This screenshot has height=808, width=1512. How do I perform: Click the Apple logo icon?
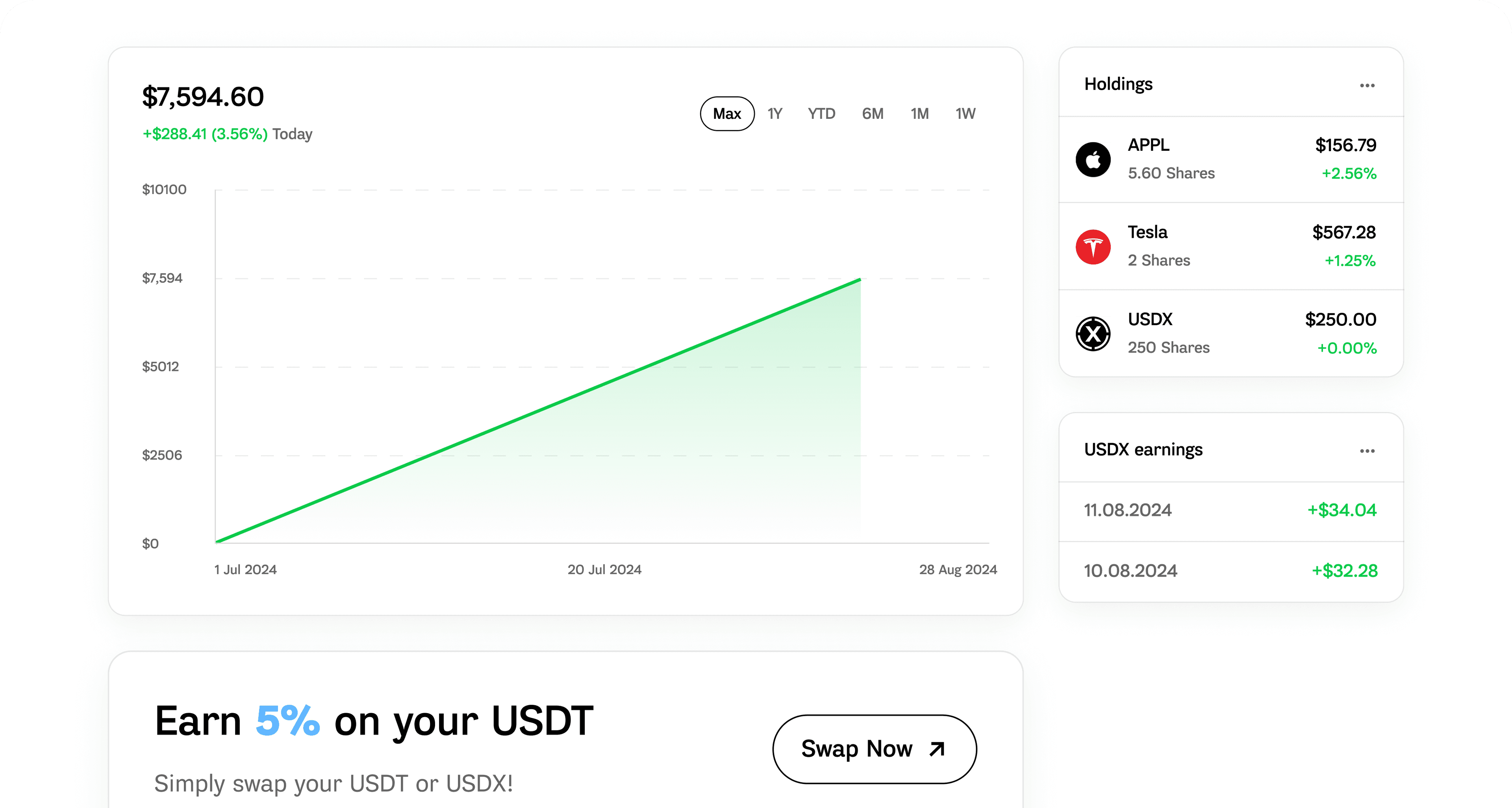pos(1093,159)
